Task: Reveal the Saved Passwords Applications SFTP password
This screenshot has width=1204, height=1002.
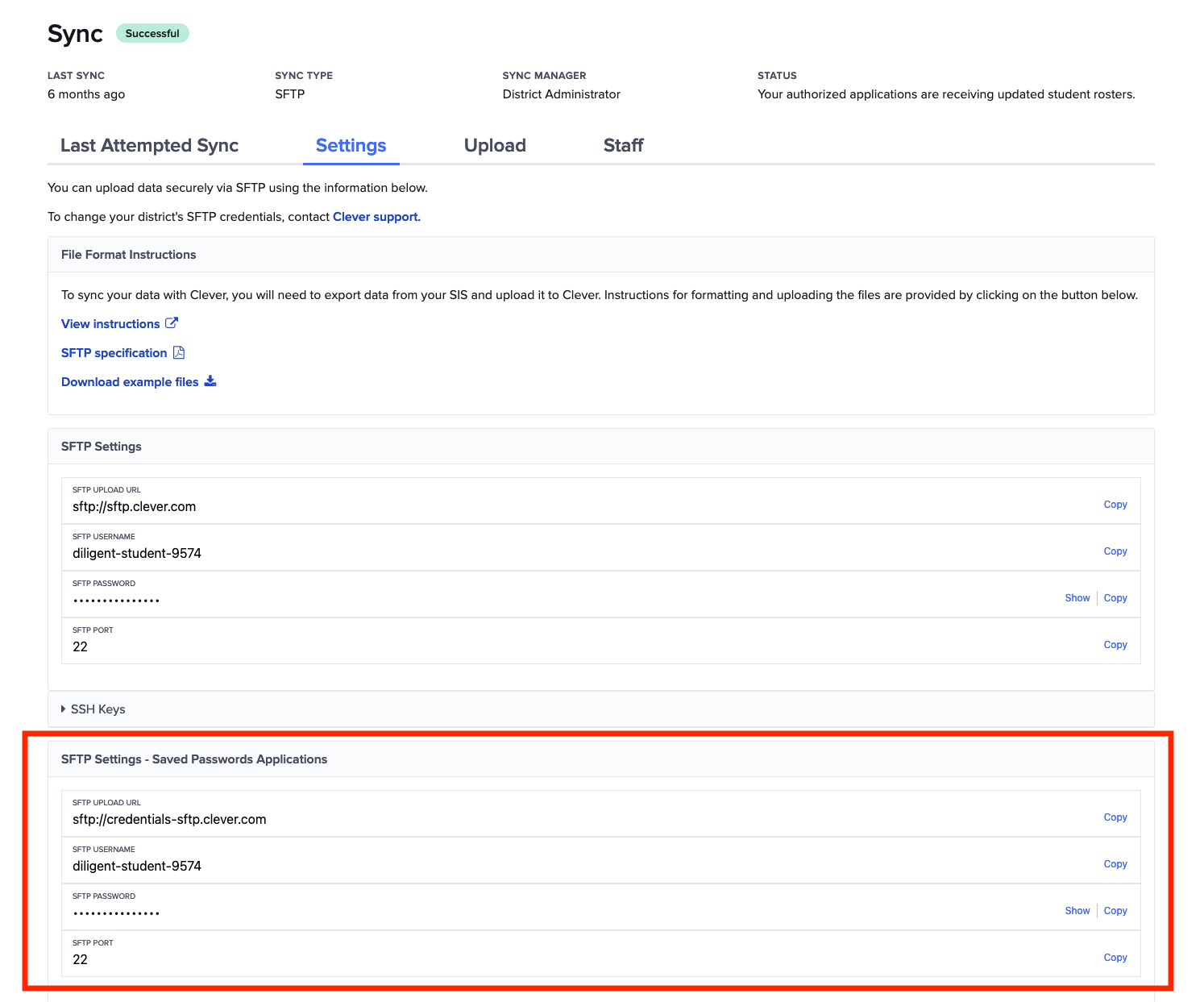Action: (x=1077, y=911)
